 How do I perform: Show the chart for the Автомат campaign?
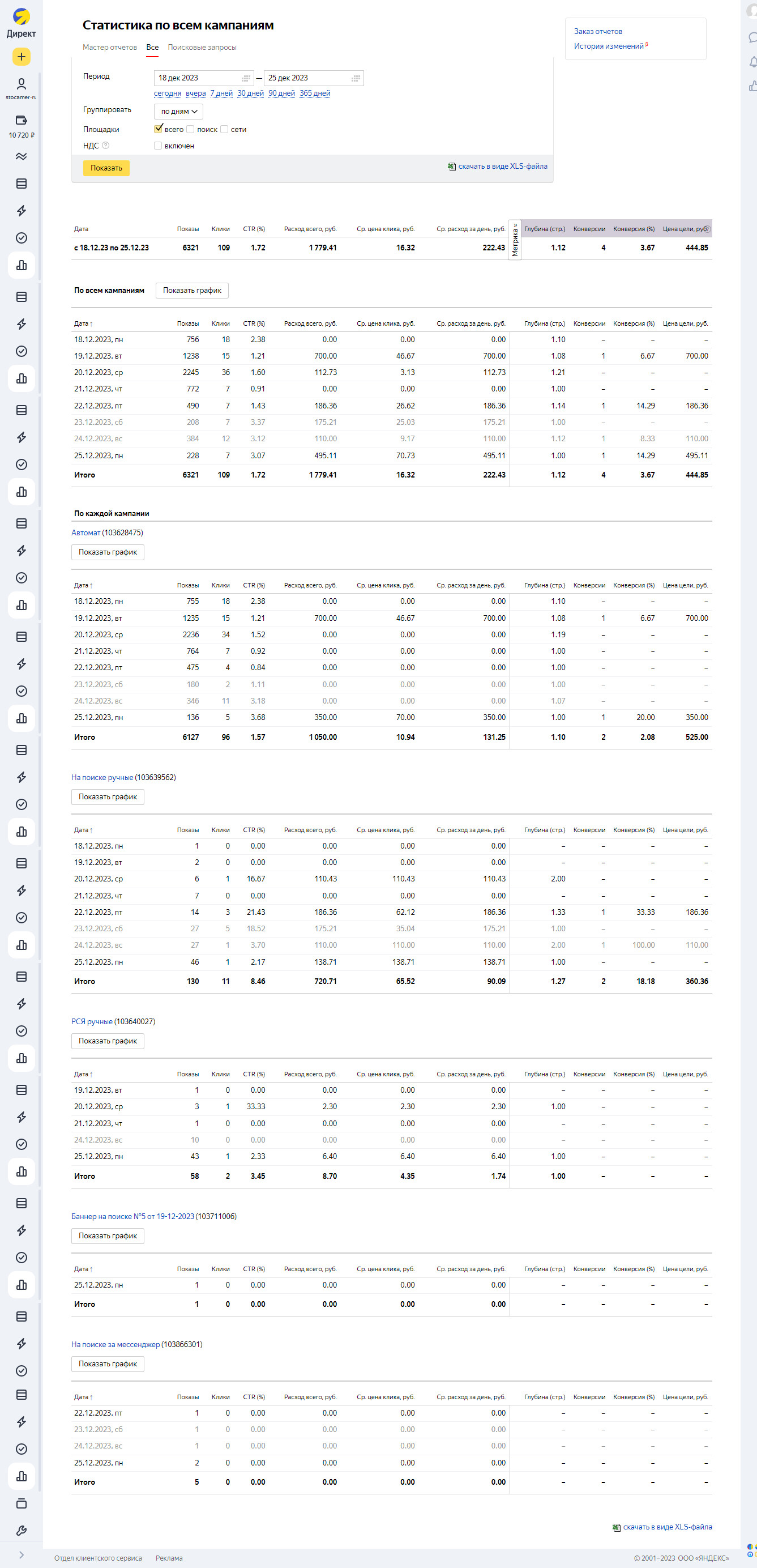click(108, 552)
